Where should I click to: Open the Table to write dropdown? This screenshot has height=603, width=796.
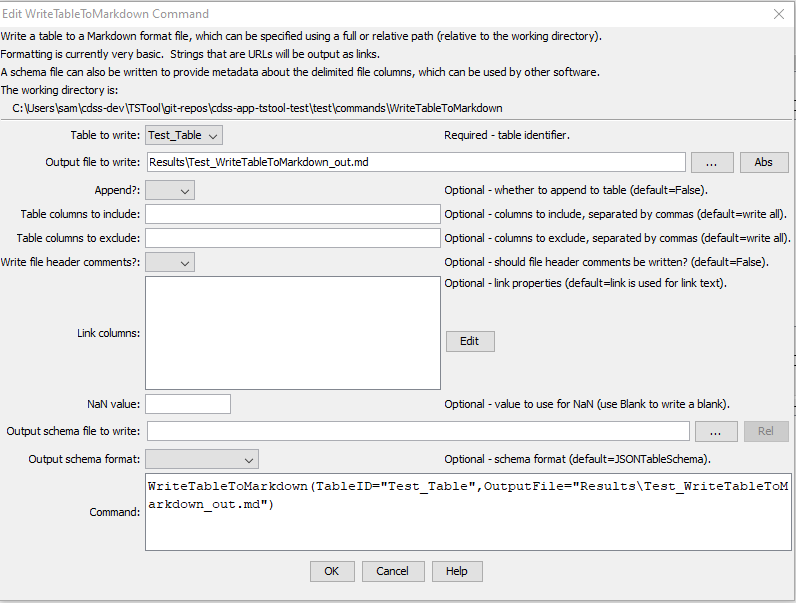click(x=184, y=136)
